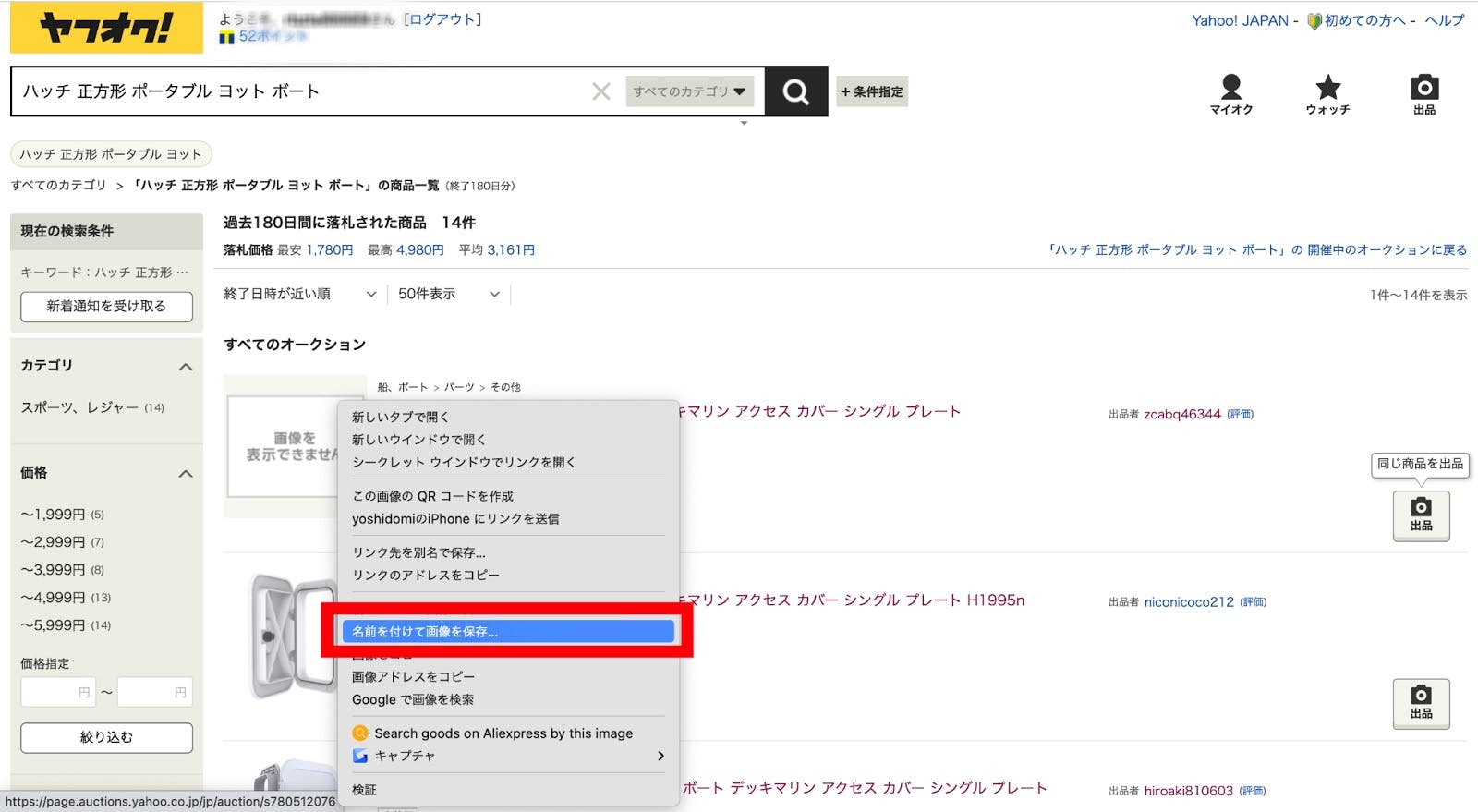Click the add search conditions button
The width and height of the screenshot is (1478, 812).
[872, 91]
